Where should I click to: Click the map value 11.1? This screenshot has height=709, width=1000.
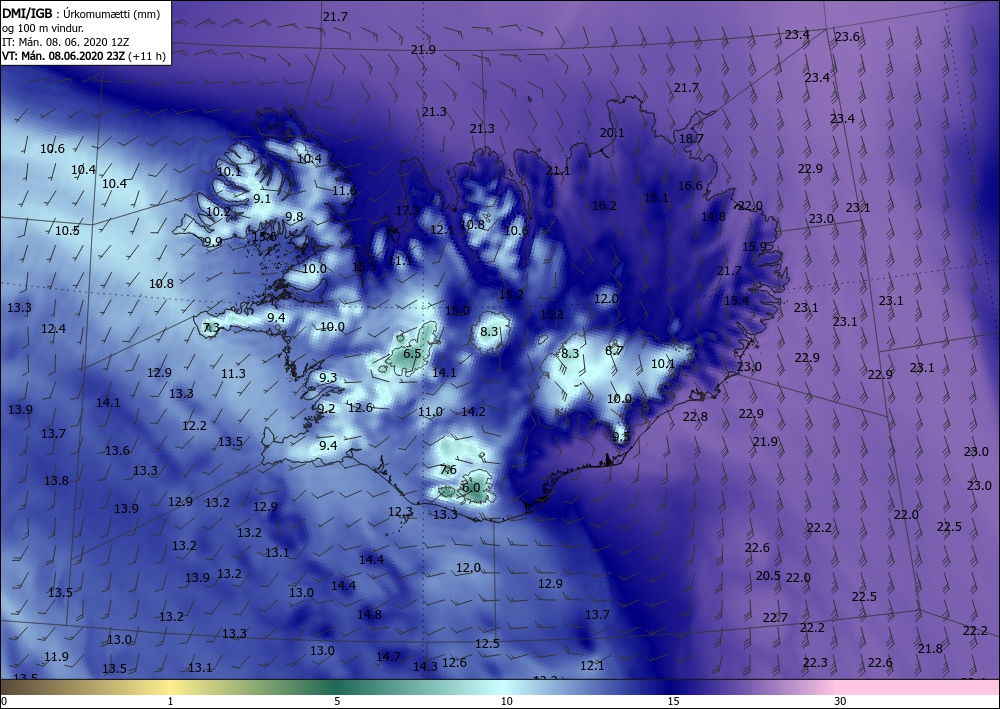click(x=400, y=260)
